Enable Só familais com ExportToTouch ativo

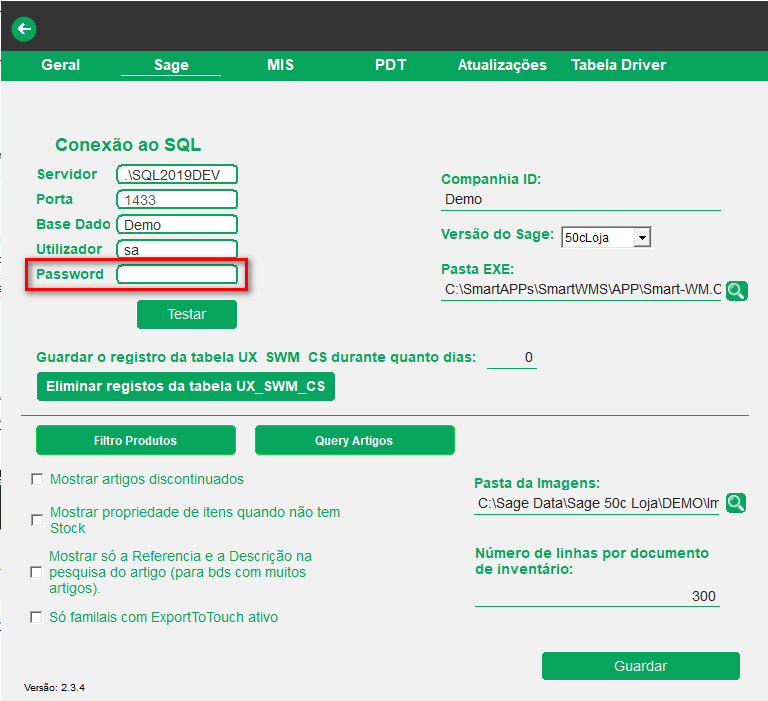pos(36,617)
